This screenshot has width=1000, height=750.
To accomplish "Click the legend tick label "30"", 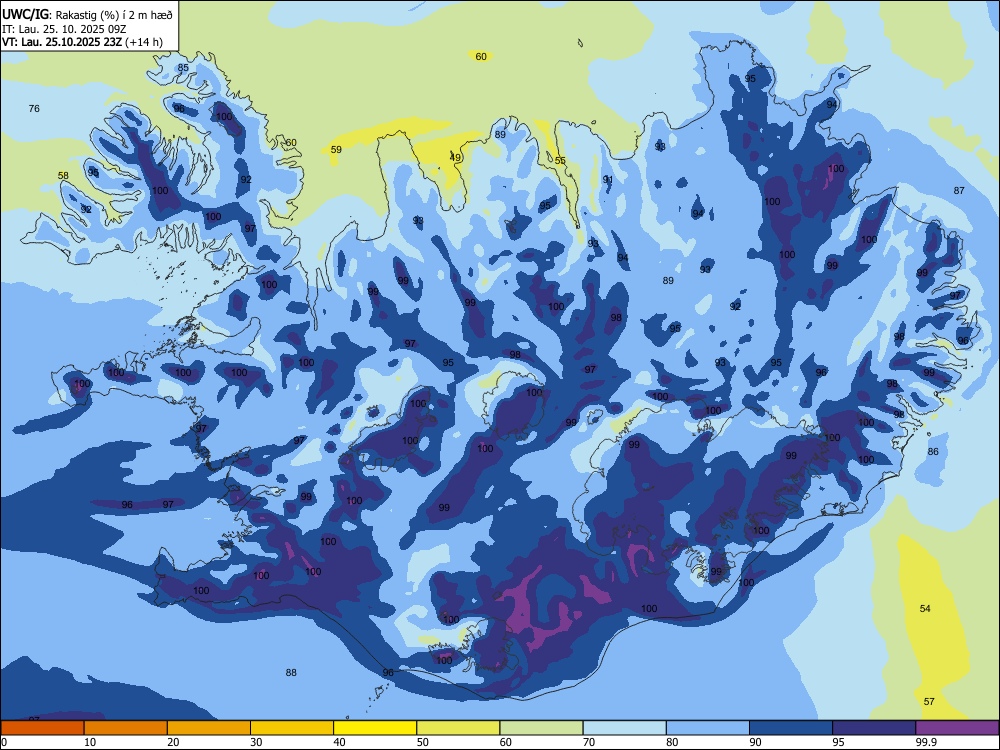I will (256, 742).
